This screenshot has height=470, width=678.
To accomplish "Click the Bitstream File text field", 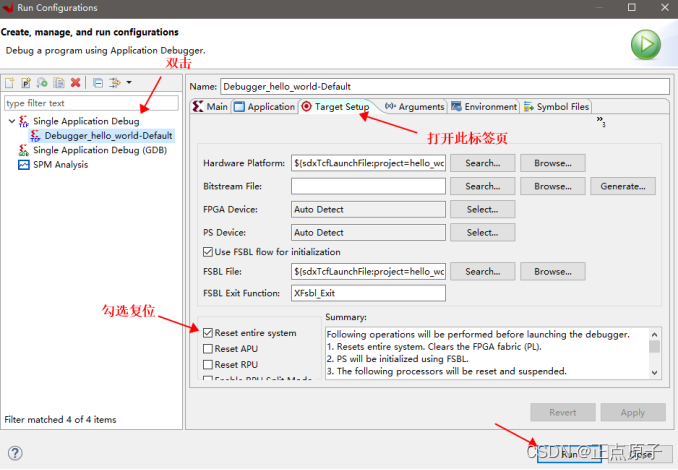I will [x=368, y=186].
